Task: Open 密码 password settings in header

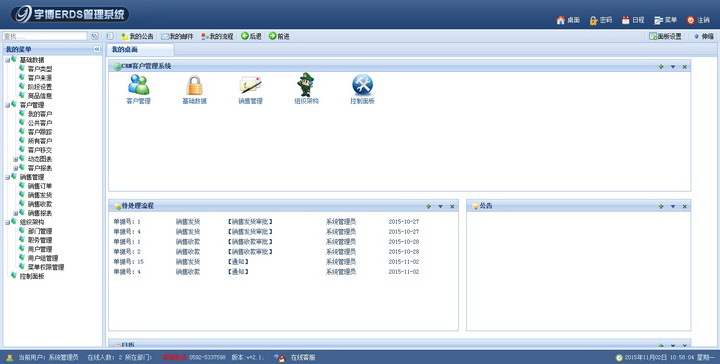Action: [601, 20]
